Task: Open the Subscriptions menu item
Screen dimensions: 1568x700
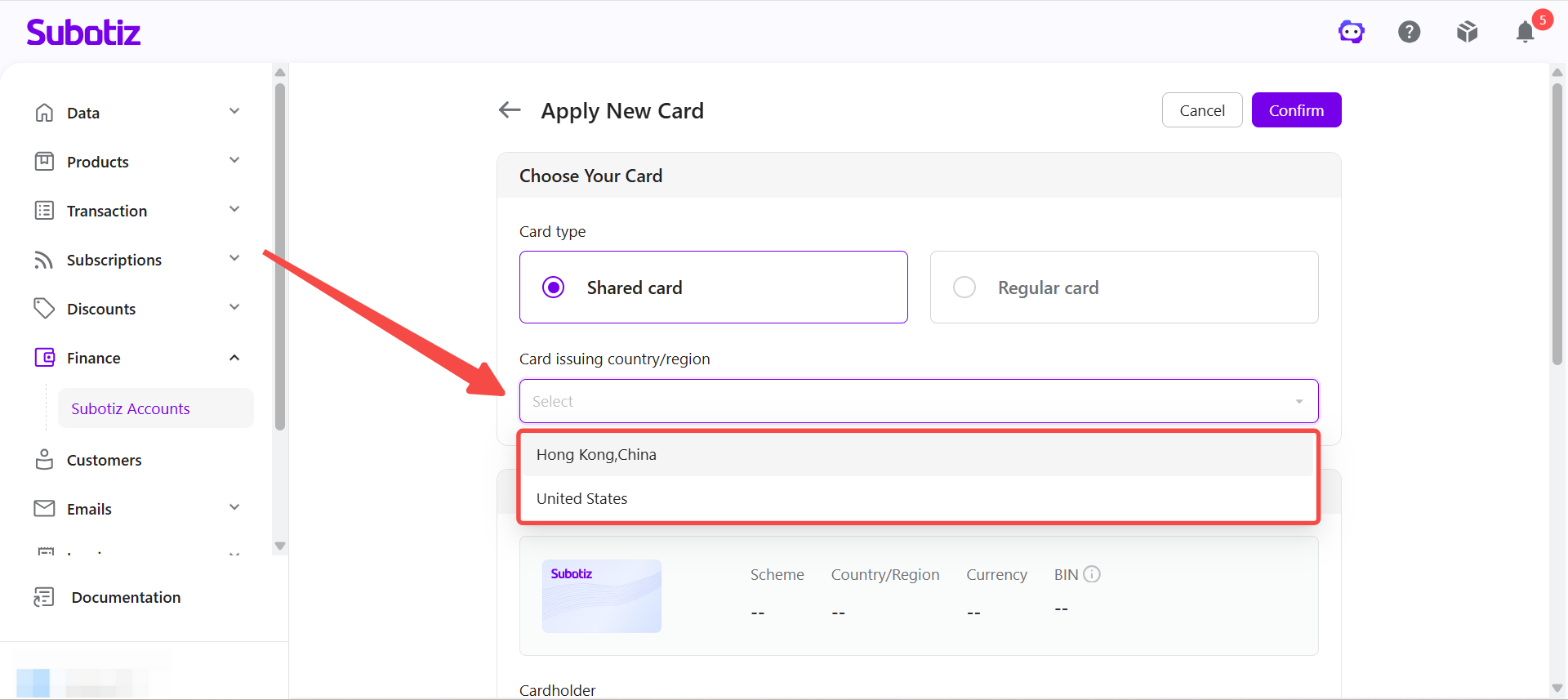Action: (x=114, y=260)
